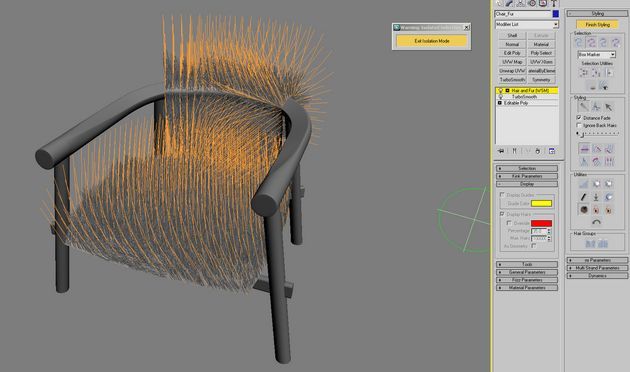Image resolution: width=630 pixels, height=372 pixels.
Task: Expand the mr Parameters rollout
Action: 597,260
